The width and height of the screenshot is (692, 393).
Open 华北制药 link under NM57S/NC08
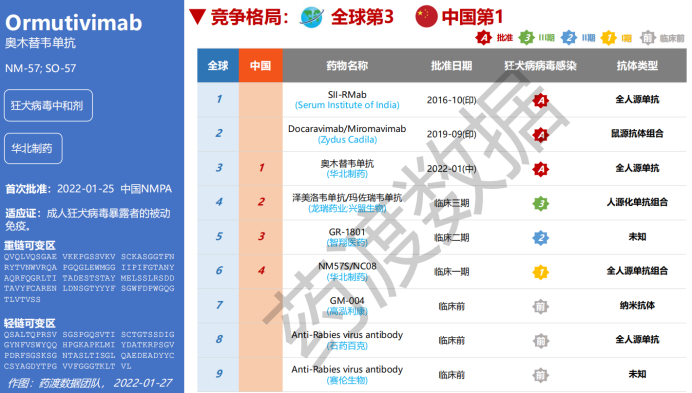pyautogui.click(x=347, y=277)
